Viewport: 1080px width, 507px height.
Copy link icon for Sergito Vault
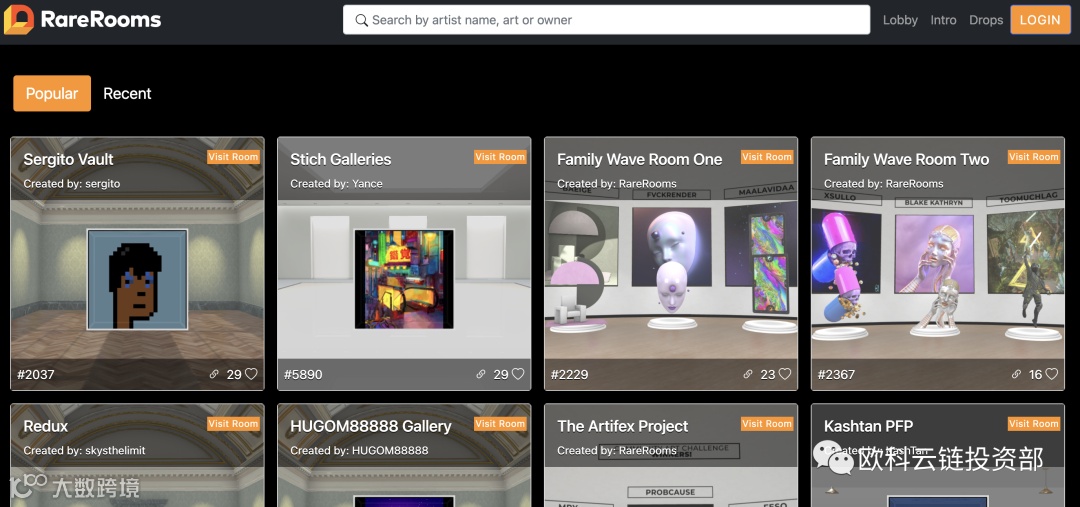214,375
